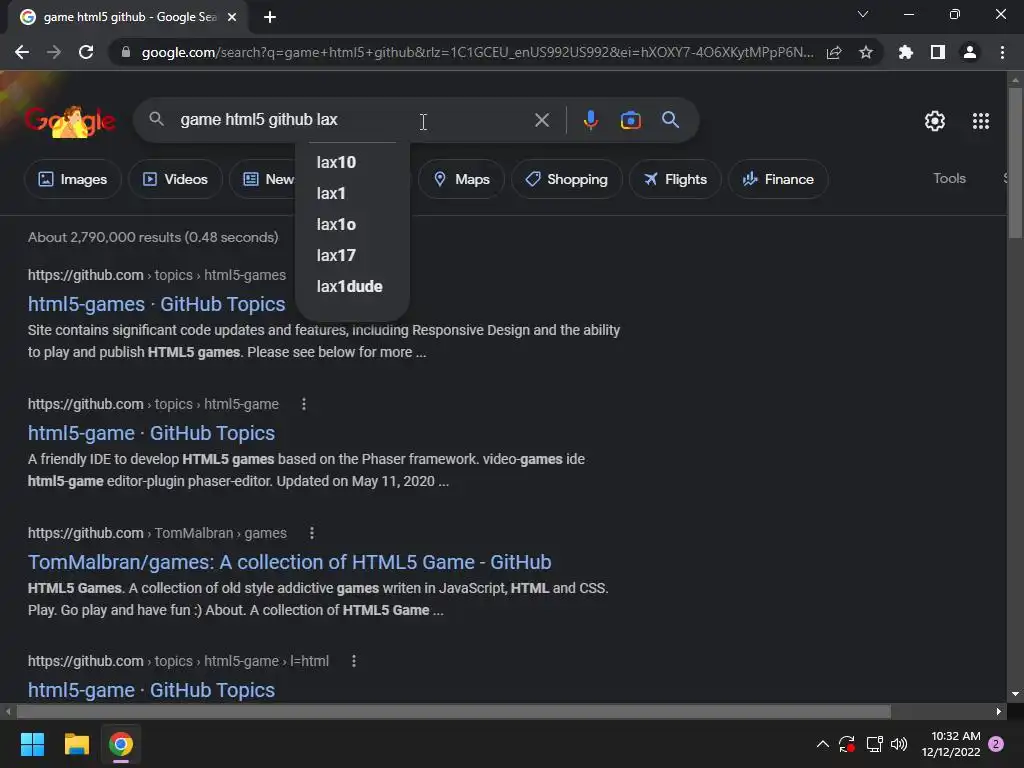Close the Google Search tab
The width and height of the screenshot is (1024, 768).
(232, 17)
